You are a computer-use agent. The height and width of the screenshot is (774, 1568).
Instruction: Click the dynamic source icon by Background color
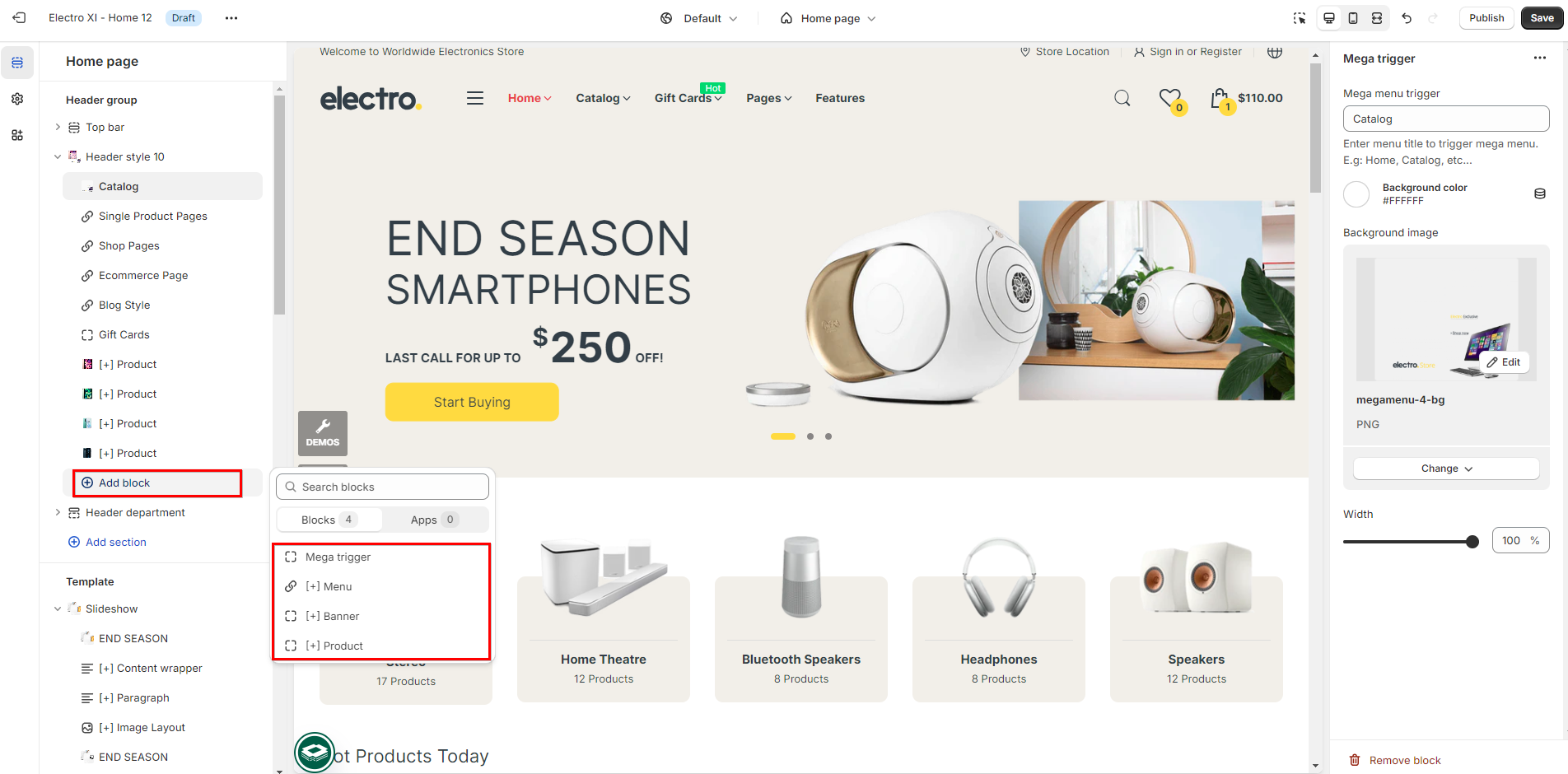pos(1540,194)
